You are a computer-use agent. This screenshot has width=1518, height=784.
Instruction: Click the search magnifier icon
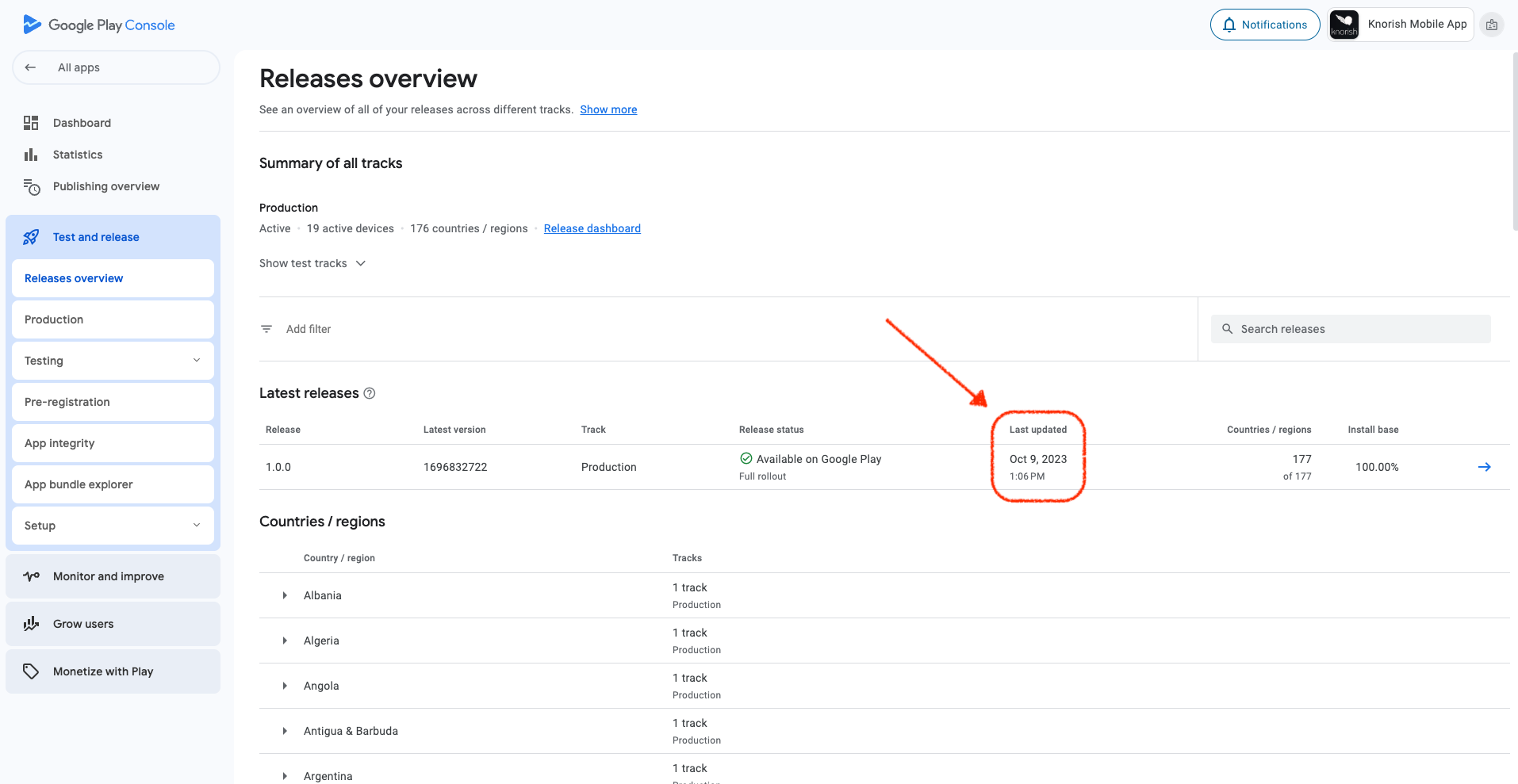tap(1227, 329)
